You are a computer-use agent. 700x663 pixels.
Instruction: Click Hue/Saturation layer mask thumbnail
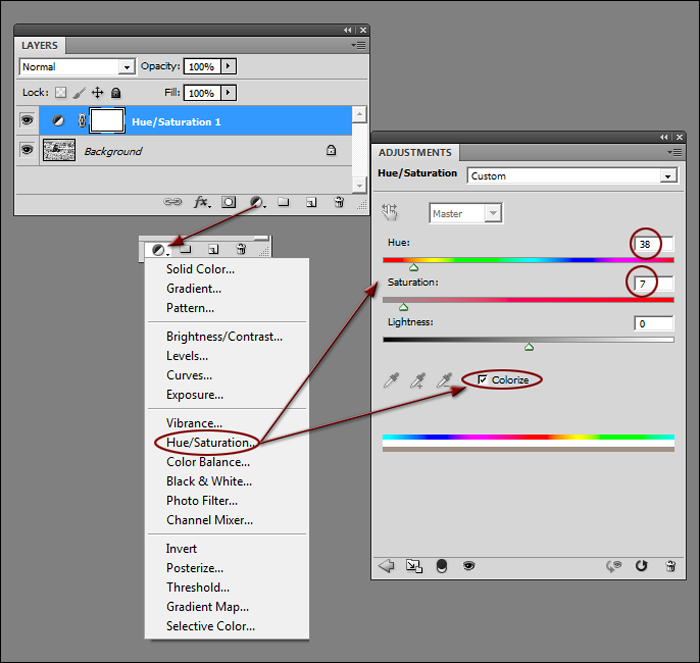point(107,121)
